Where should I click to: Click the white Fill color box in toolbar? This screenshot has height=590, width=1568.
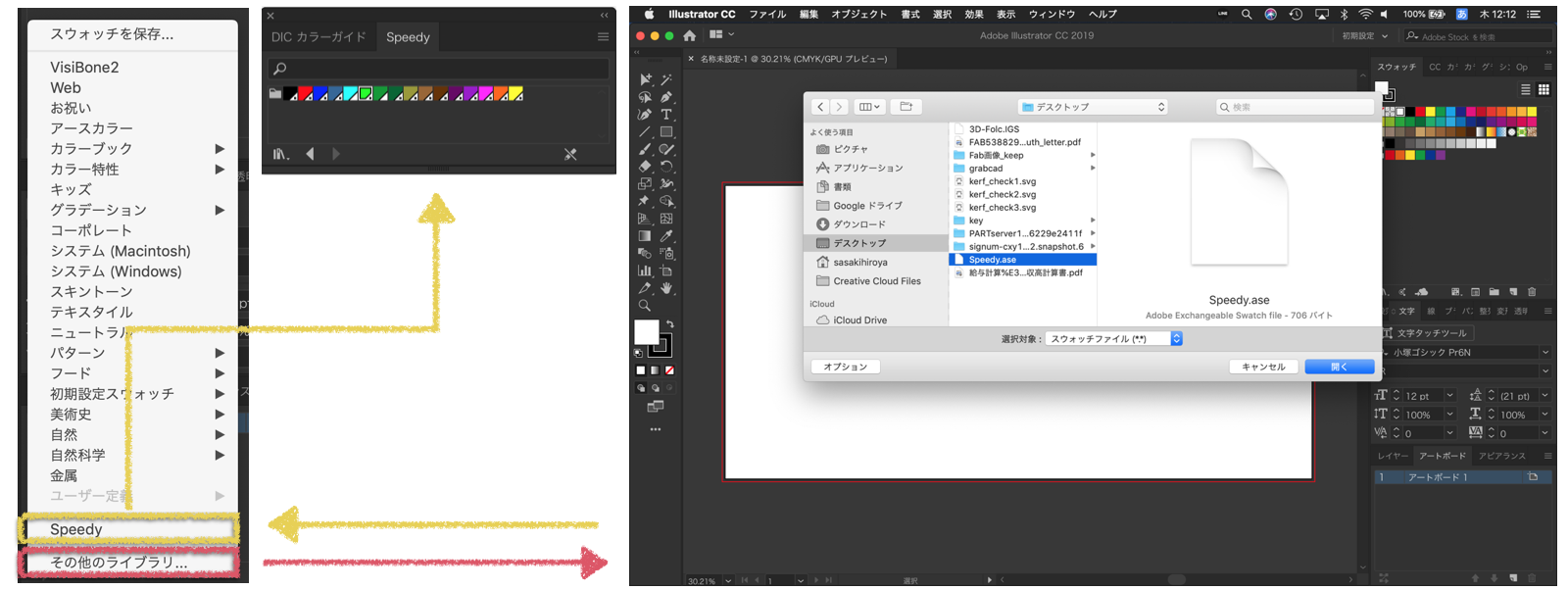click(646, 331)
